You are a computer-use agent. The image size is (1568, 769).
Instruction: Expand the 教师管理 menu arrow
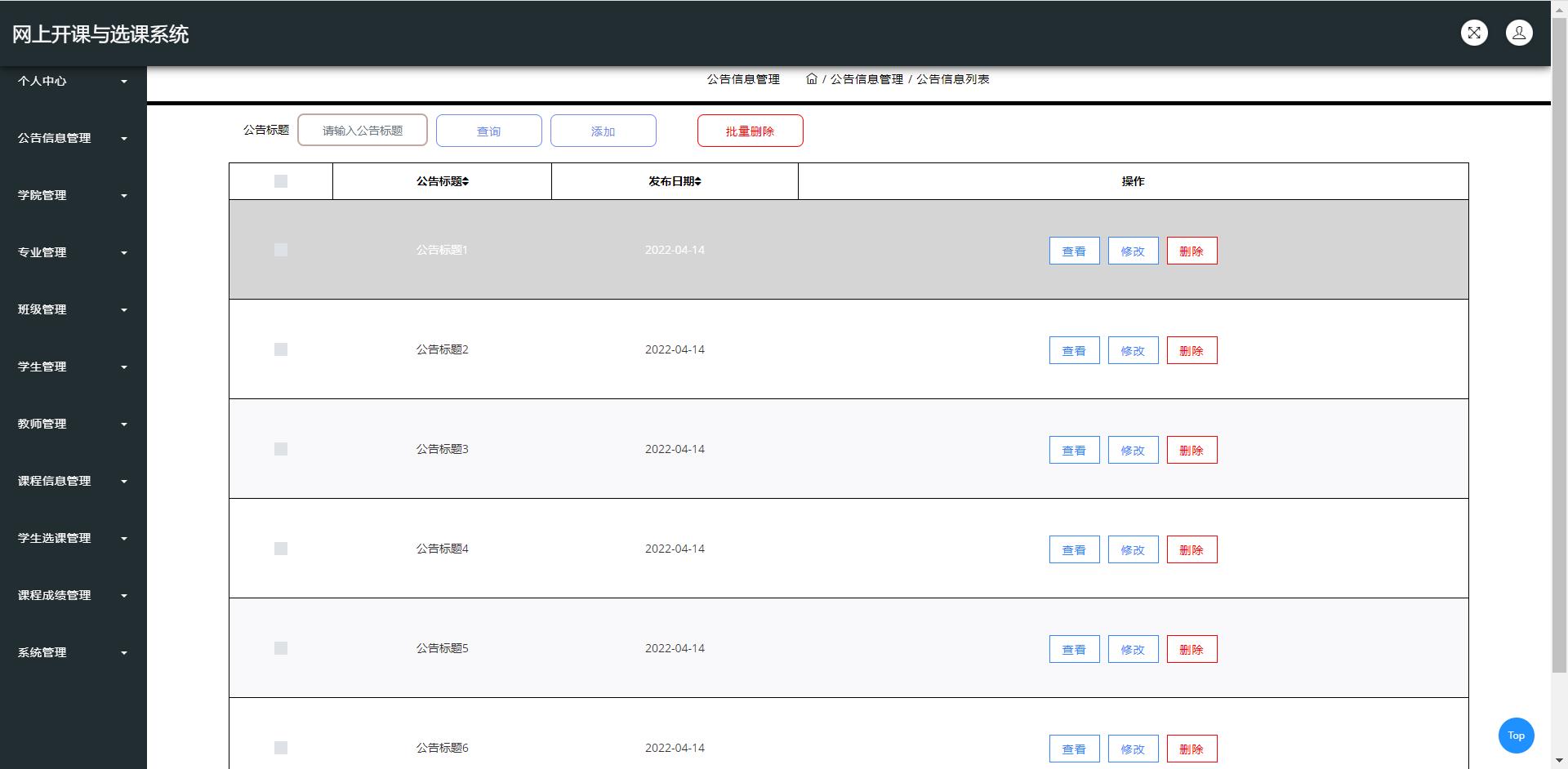pos(124,425)
